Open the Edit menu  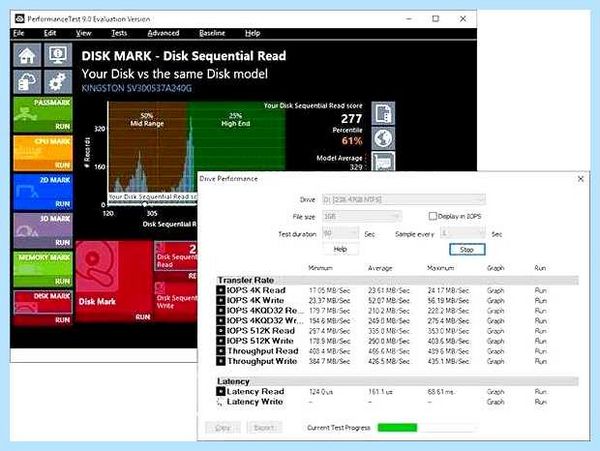pos(50,33)
